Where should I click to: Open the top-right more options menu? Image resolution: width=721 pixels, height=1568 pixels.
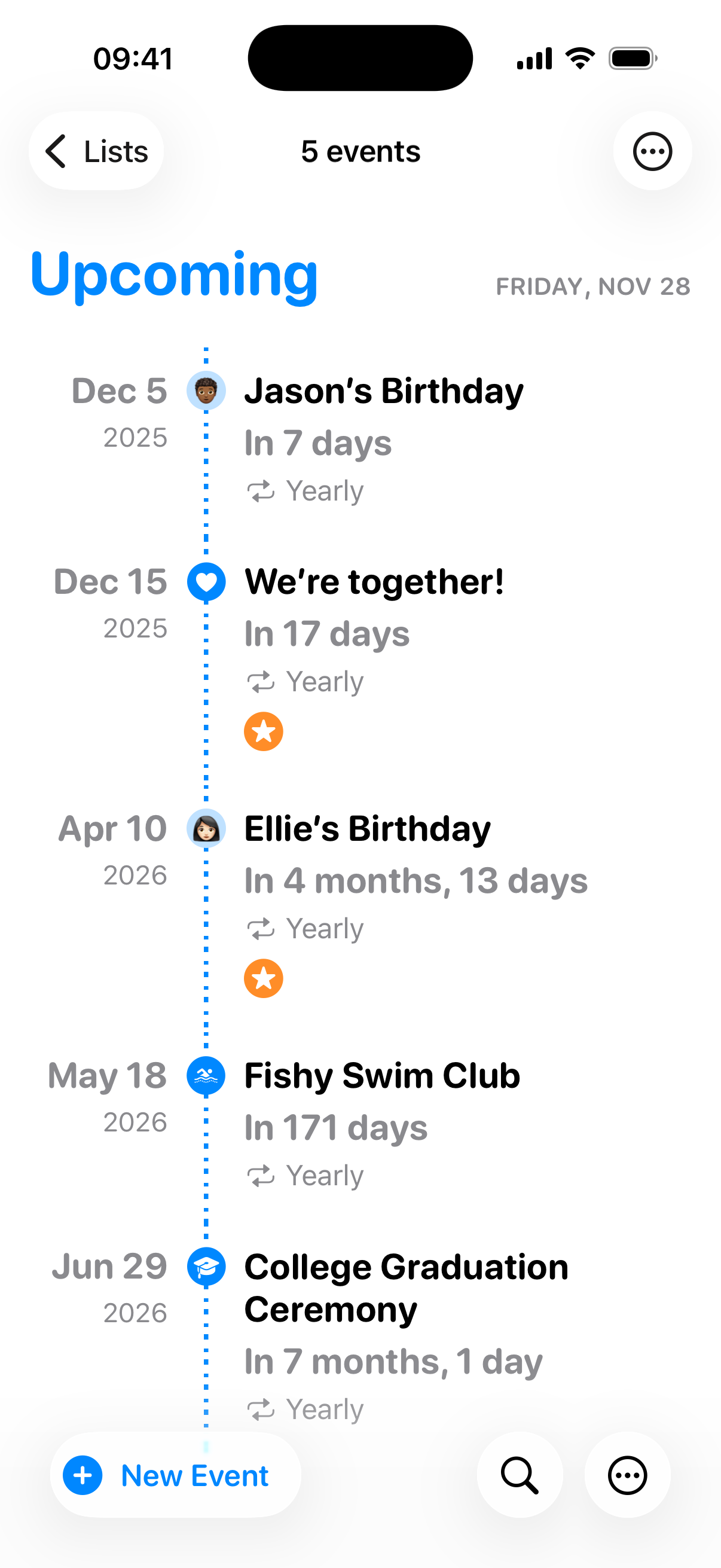pos(652,151)
